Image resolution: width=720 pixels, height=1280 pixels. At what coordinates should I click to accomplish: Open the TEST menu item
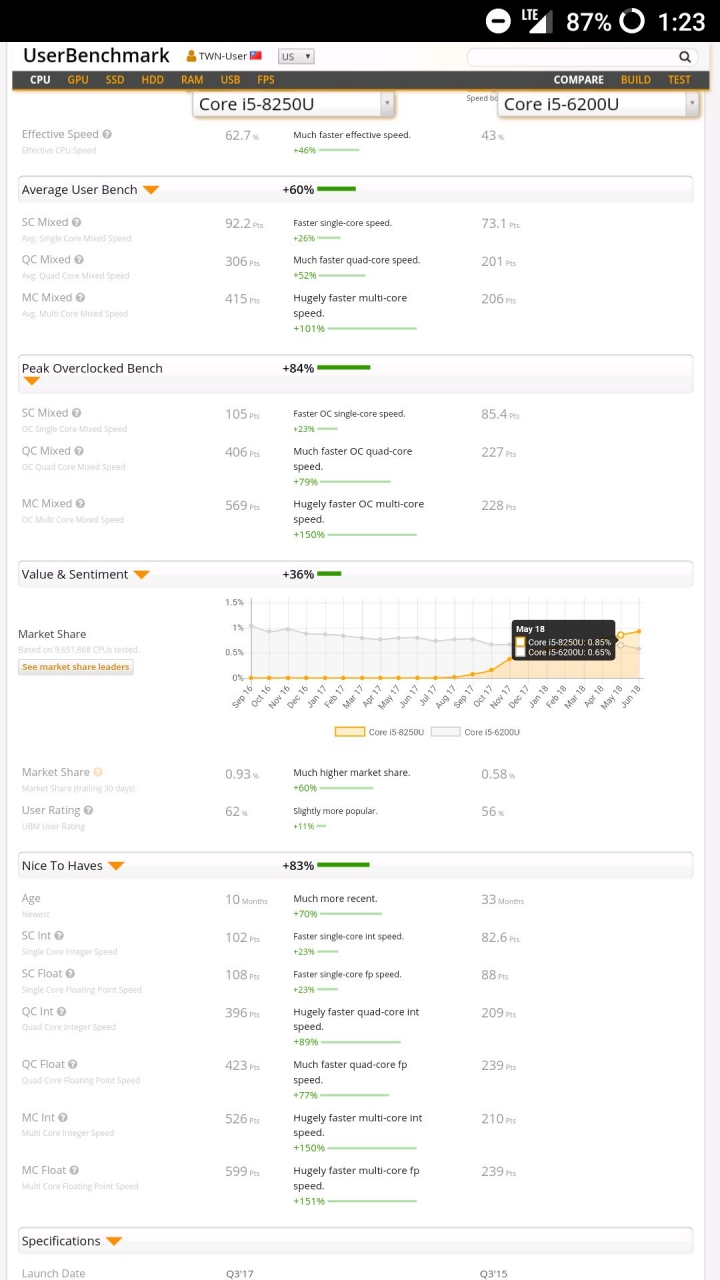679,80
